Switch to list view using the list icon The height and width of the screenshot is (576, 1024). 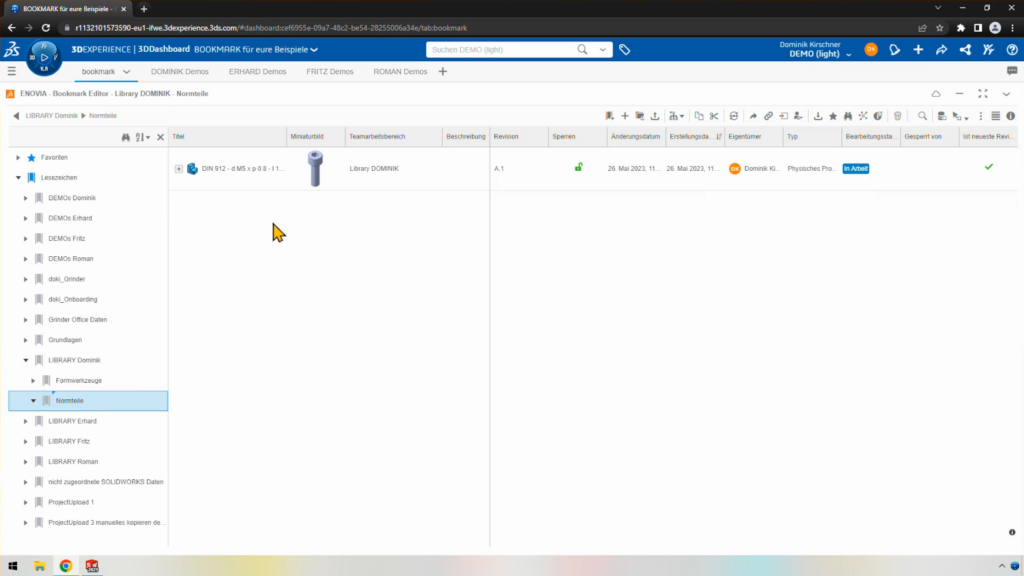pyautogui.click(x=994, y=116)
